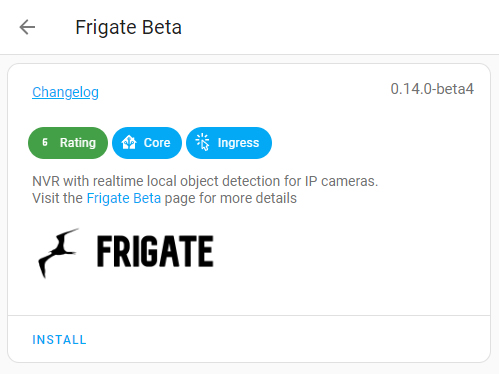Install the Frigate Beta add-on

click(59, 340)
